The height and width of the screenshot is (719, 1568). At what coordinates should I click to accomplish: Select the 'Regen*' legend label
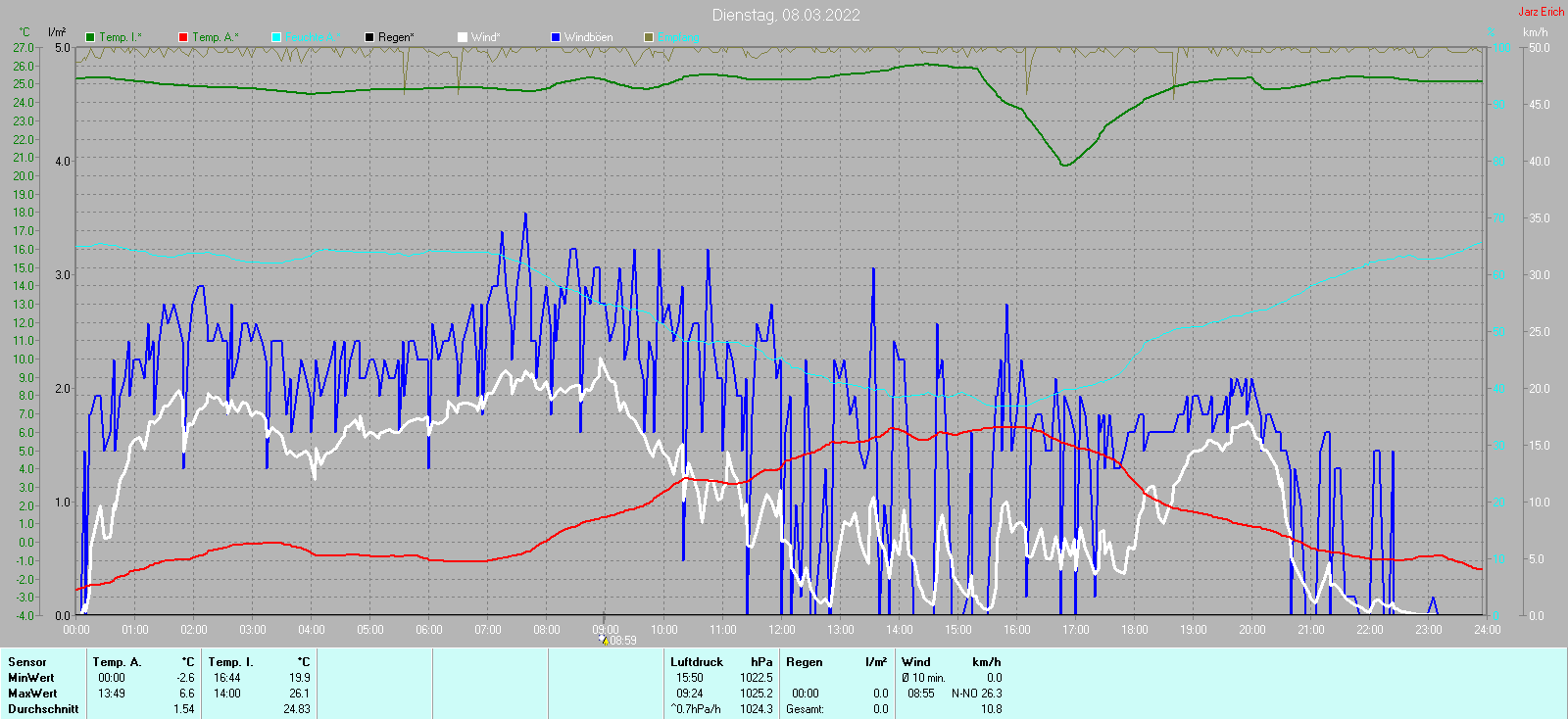[x=396, y=37]
